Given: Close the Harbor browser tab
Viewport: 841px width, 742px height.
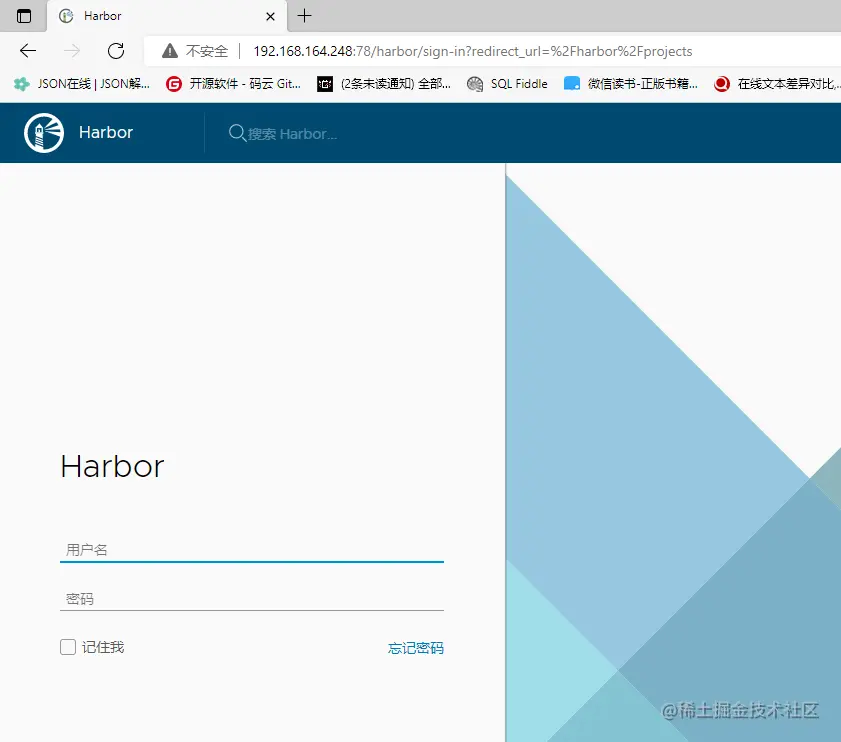Looking at the screenshot, I should click(270, 16).
